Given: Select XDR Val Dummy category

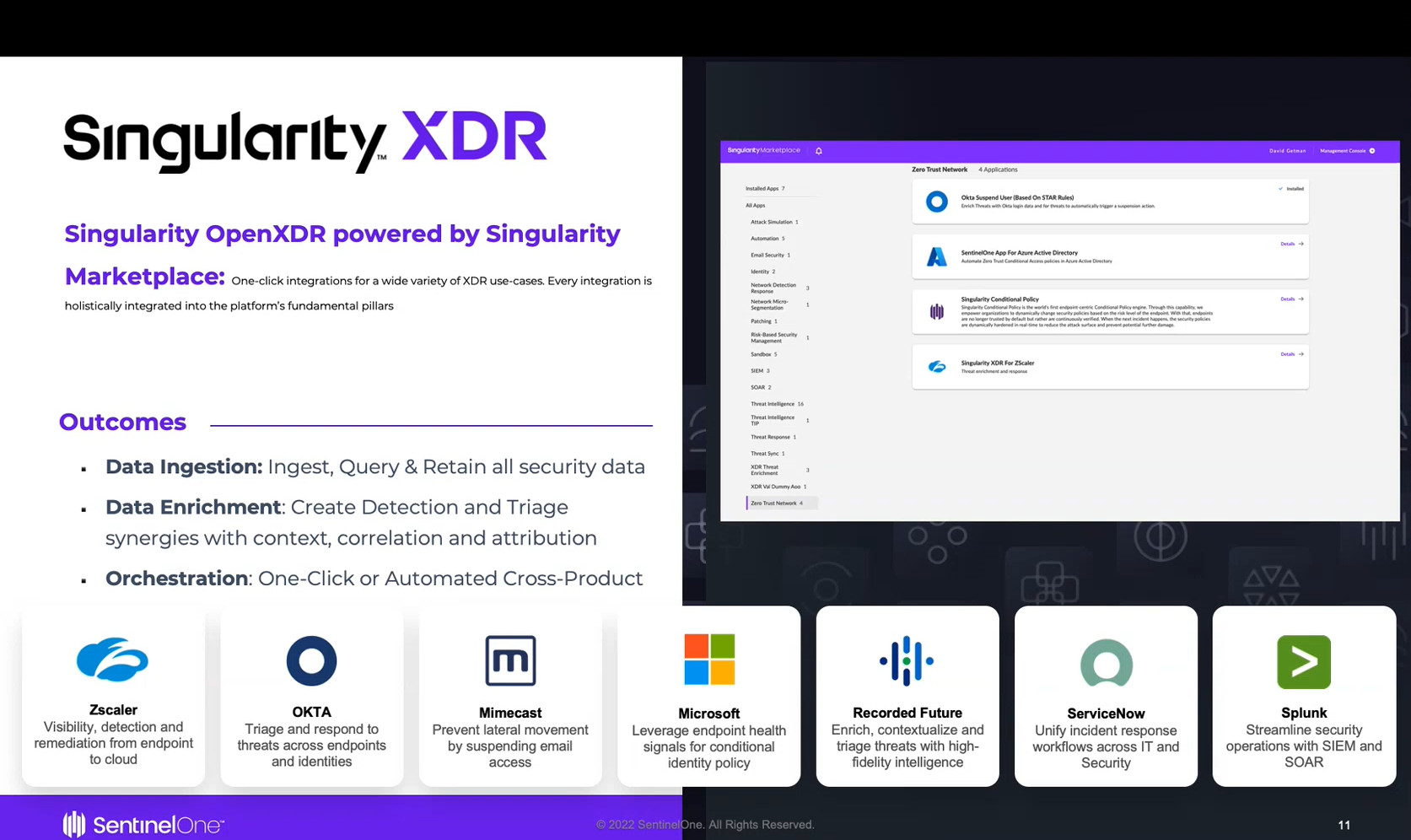Looking at the screenshot, I should 778,487.
